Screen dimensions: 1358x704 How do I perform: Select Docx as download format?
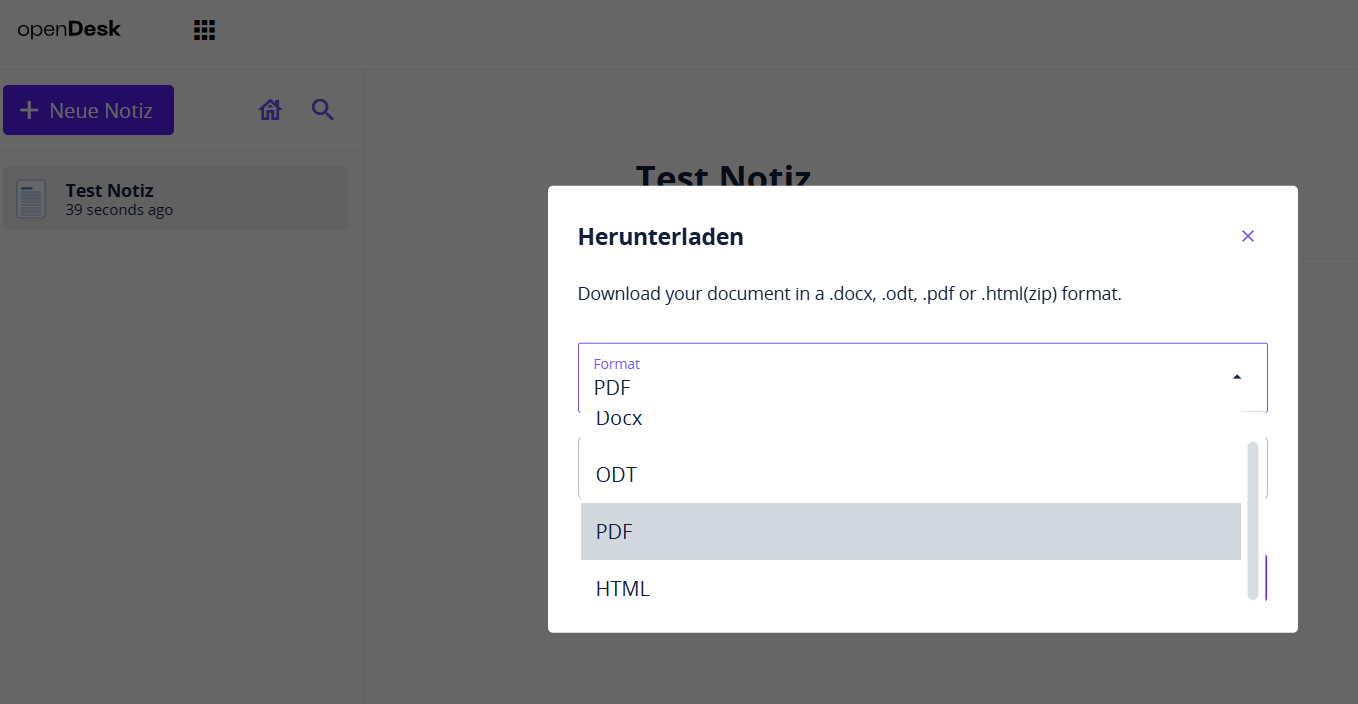618,417
